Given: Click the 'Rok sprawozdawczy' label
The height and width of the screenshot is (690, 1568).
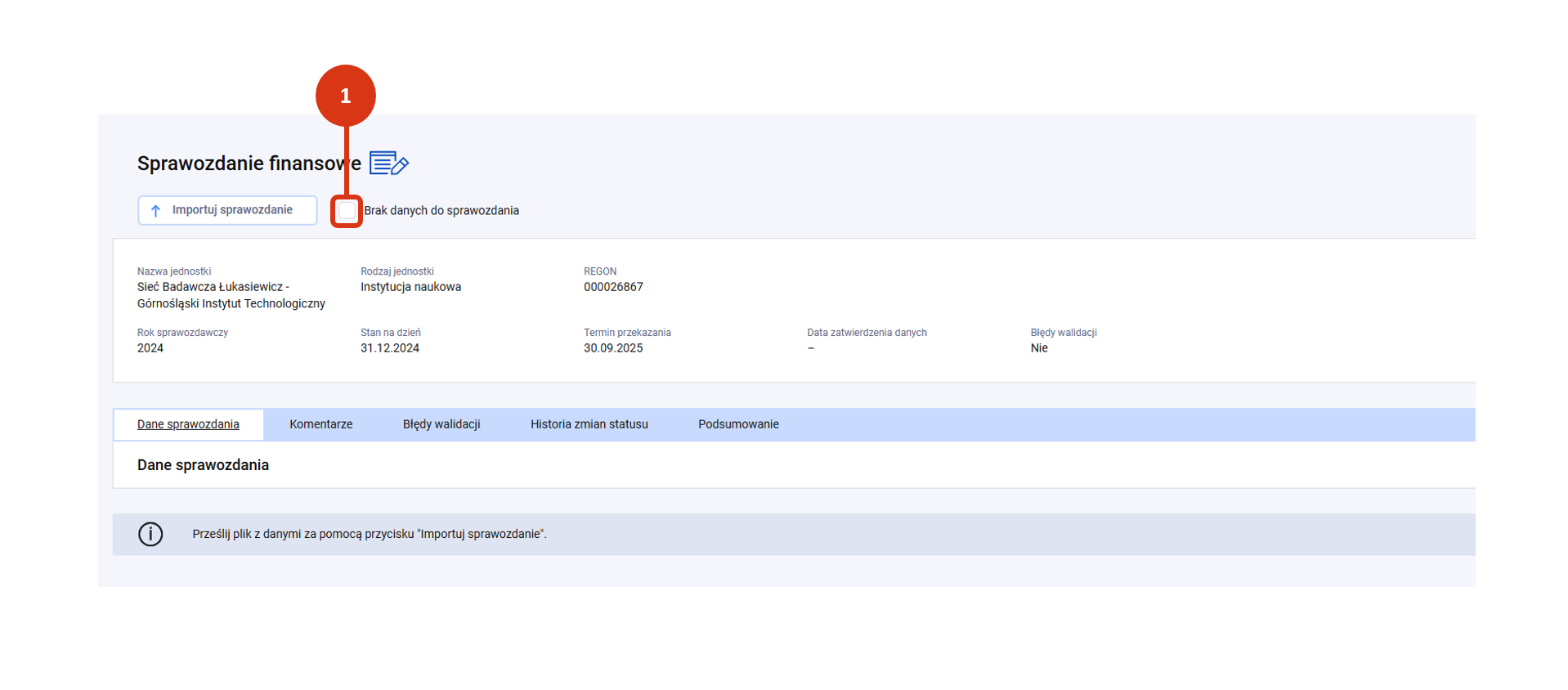Looking at the screenshot, I should pos(182,333).
